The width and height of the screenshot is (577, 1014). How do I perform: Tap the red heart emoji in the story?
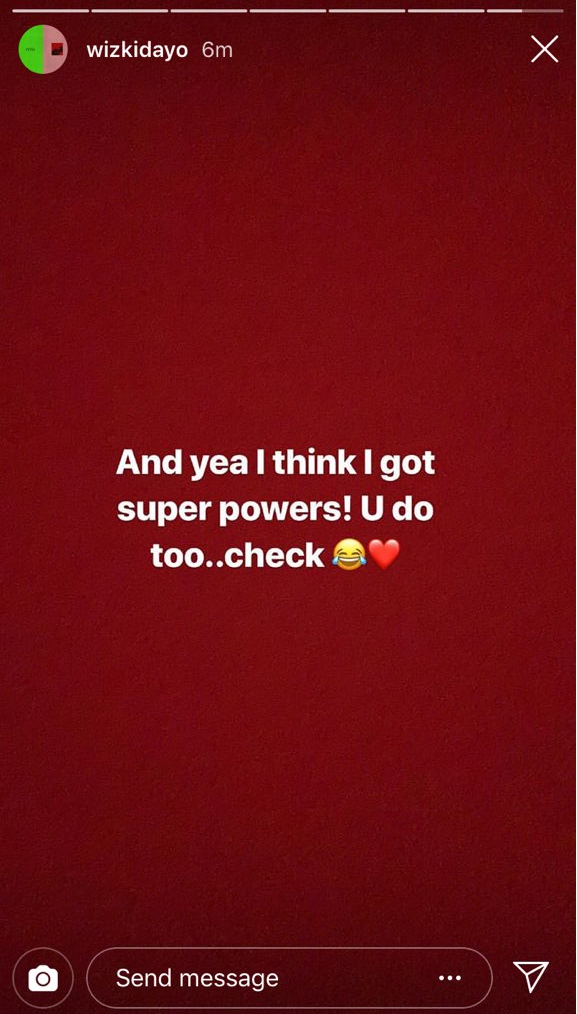point(384,555)
